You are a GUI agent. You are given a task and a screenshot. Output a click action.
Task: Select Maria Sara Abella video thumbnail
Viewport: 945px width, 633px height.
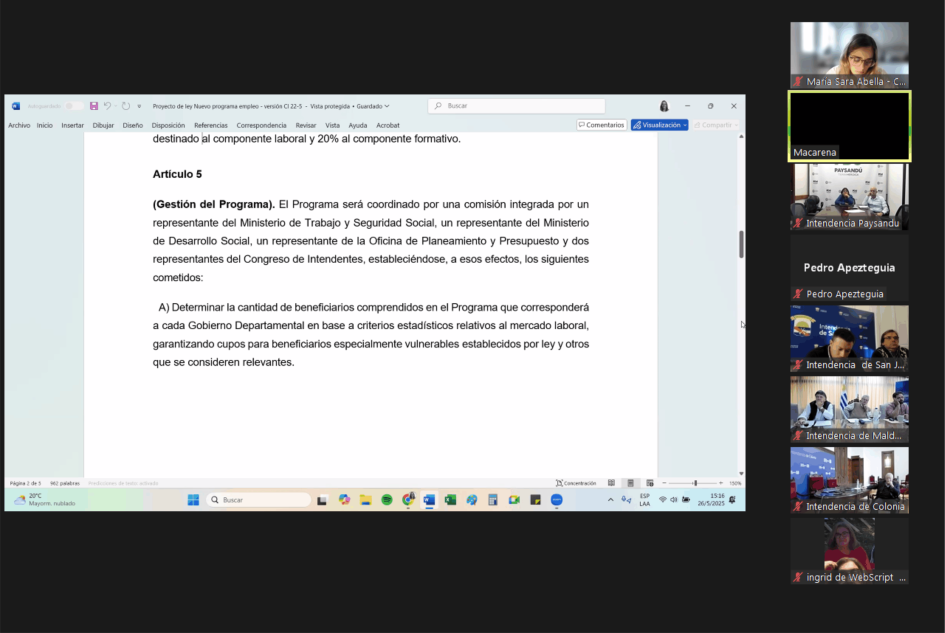point(849,55)
